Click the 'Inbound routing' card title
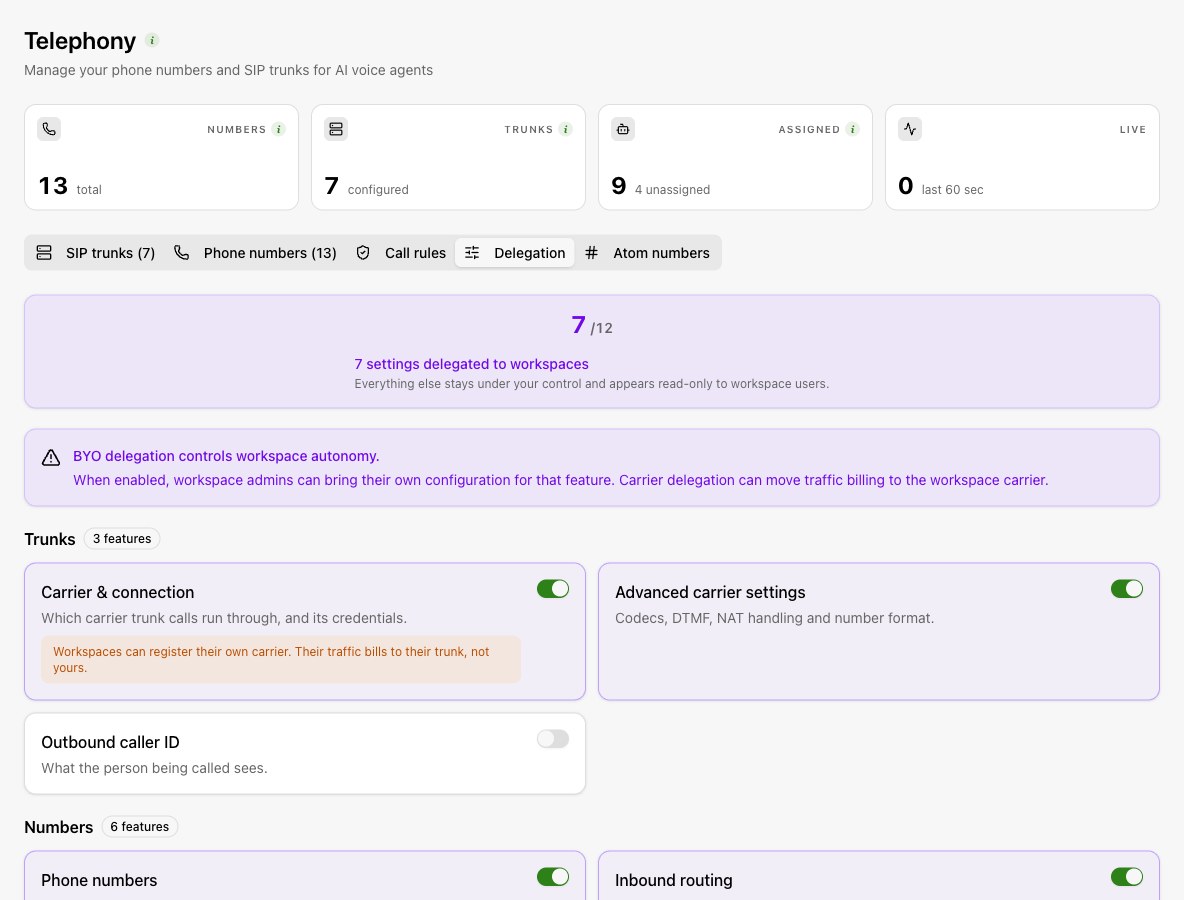The image size is (1184, 900). tap(674, 880)
